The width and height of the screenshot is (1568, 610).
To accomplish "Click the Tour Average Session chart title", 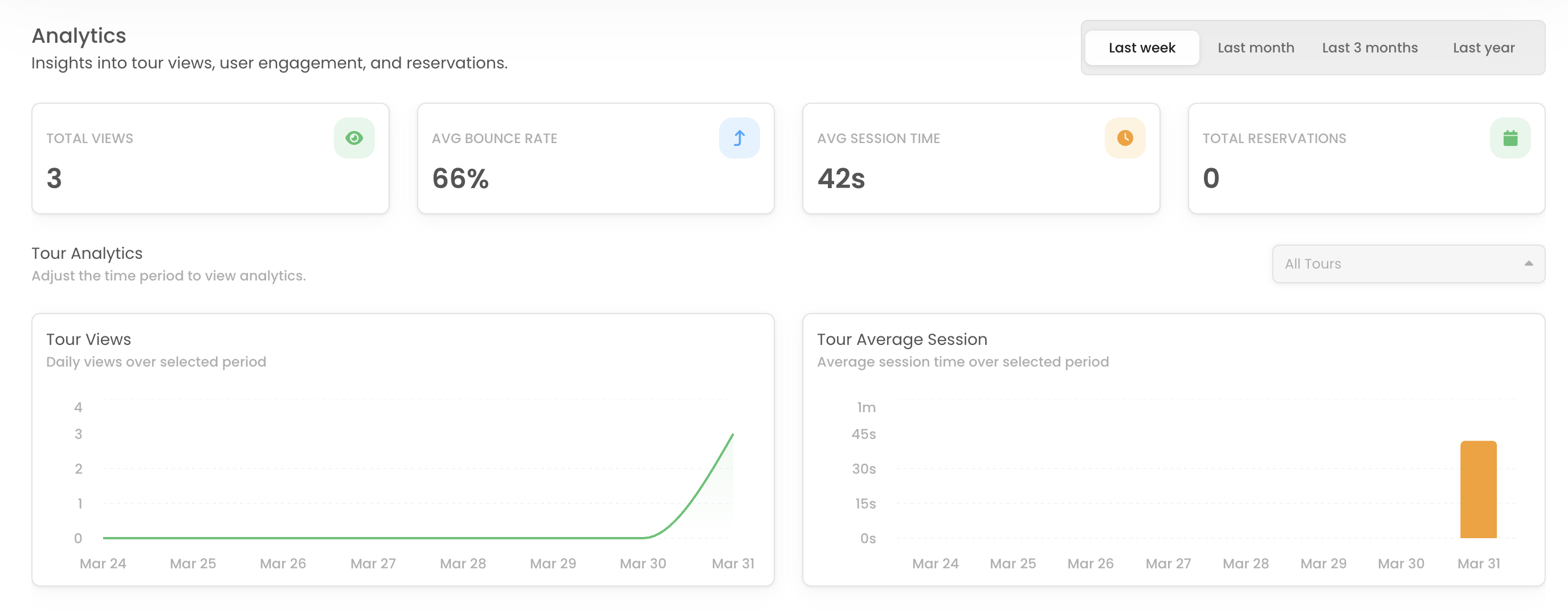I will (901, 339).
